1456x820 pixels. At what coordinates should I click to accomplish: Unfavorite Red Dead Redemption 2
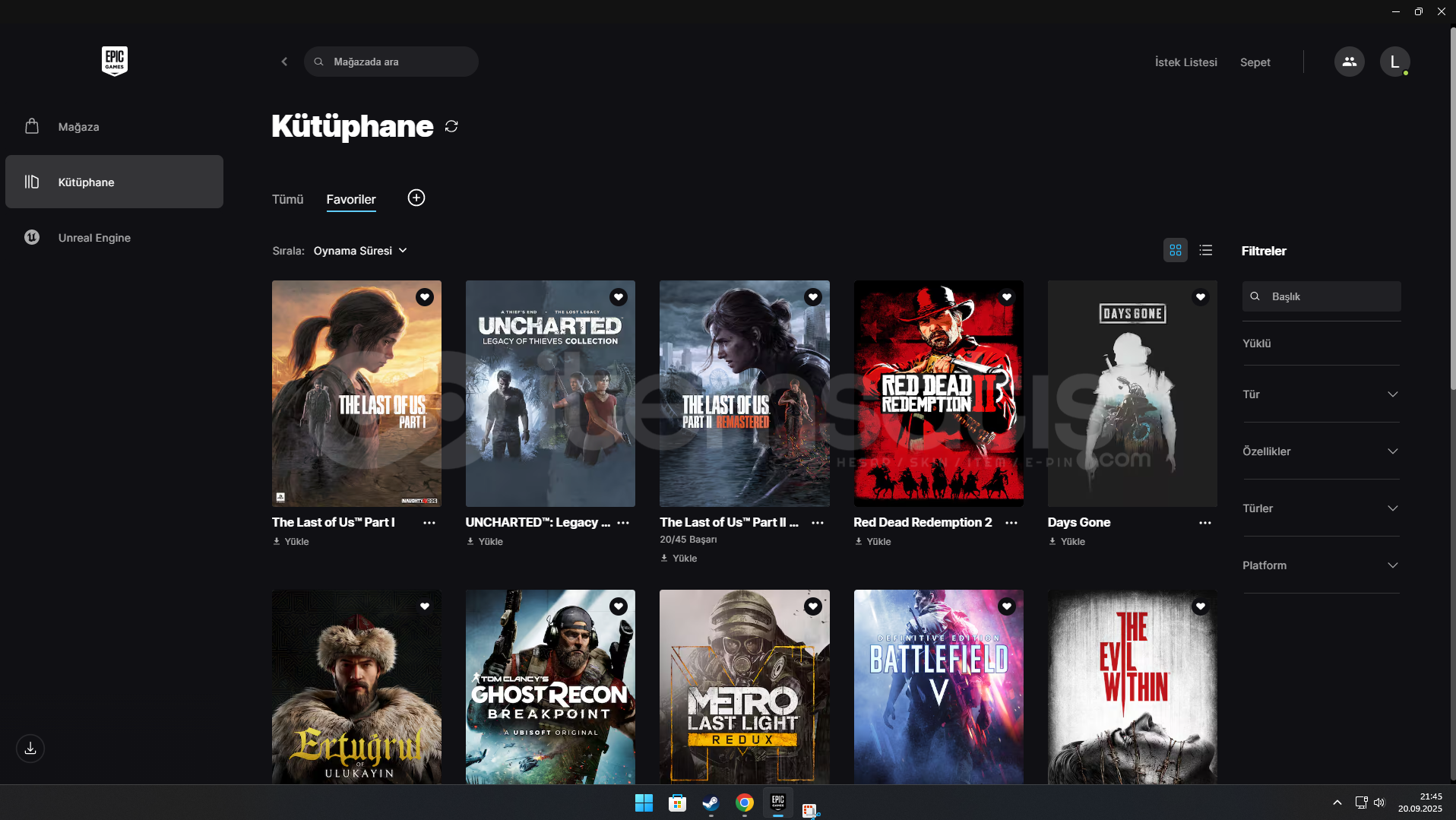pyautogui.click(x=1007, y=297)
